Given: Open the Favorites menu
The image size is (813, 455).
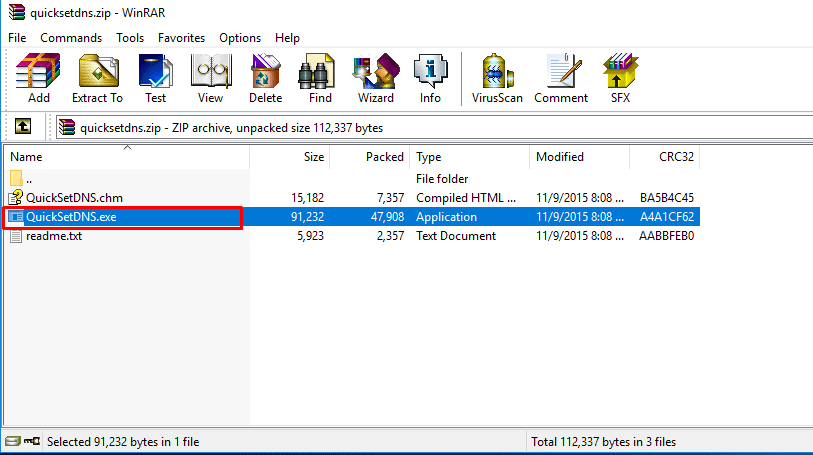Looking at the screenshot, I should (x=181, y=38).
